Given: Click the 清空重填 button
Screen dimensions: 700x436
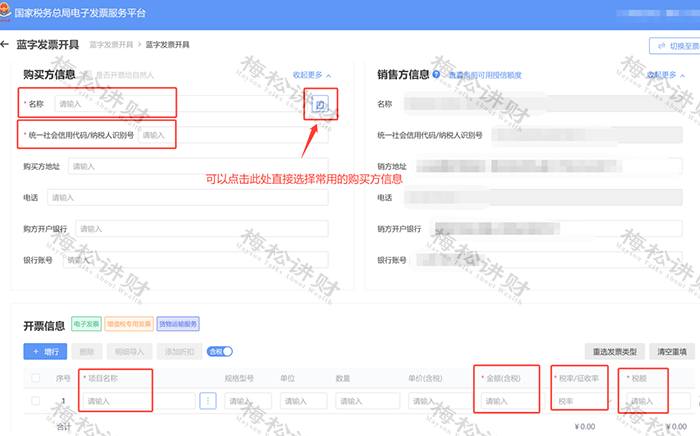Looking at the screenshot, I should [672, 352].
